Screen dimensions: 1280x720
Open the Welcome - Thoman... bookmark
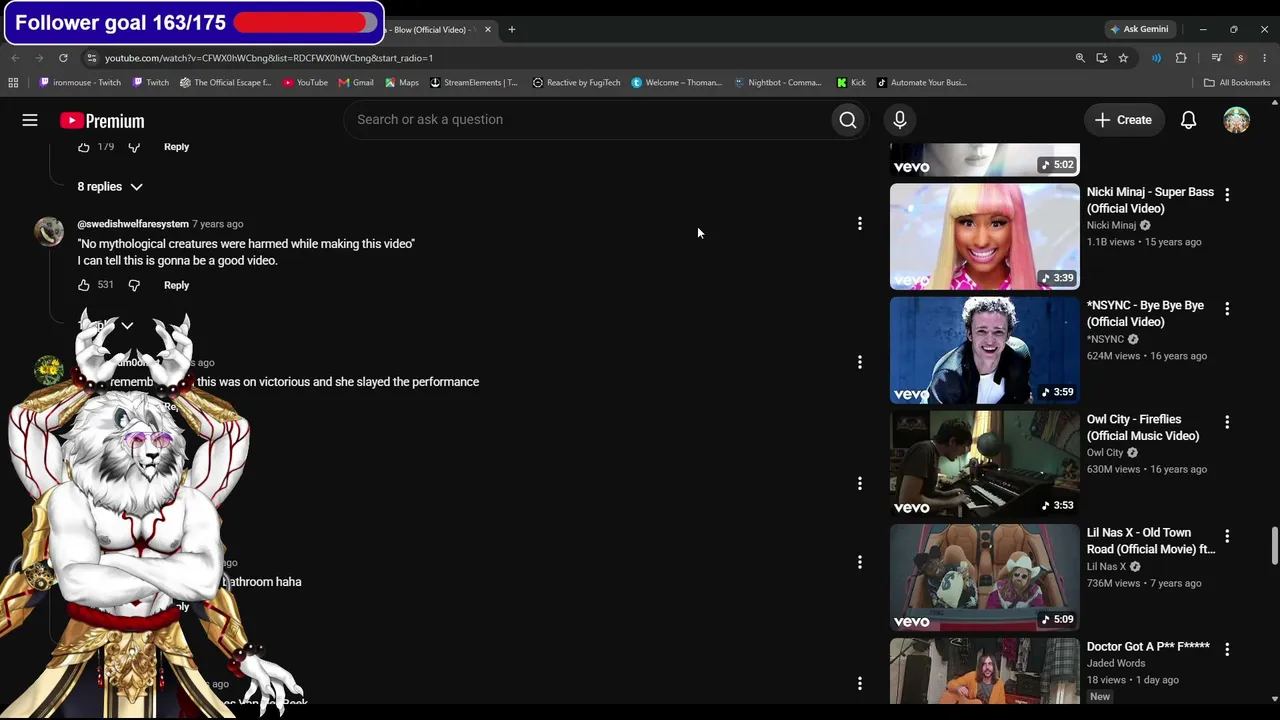tap(676, 83)
